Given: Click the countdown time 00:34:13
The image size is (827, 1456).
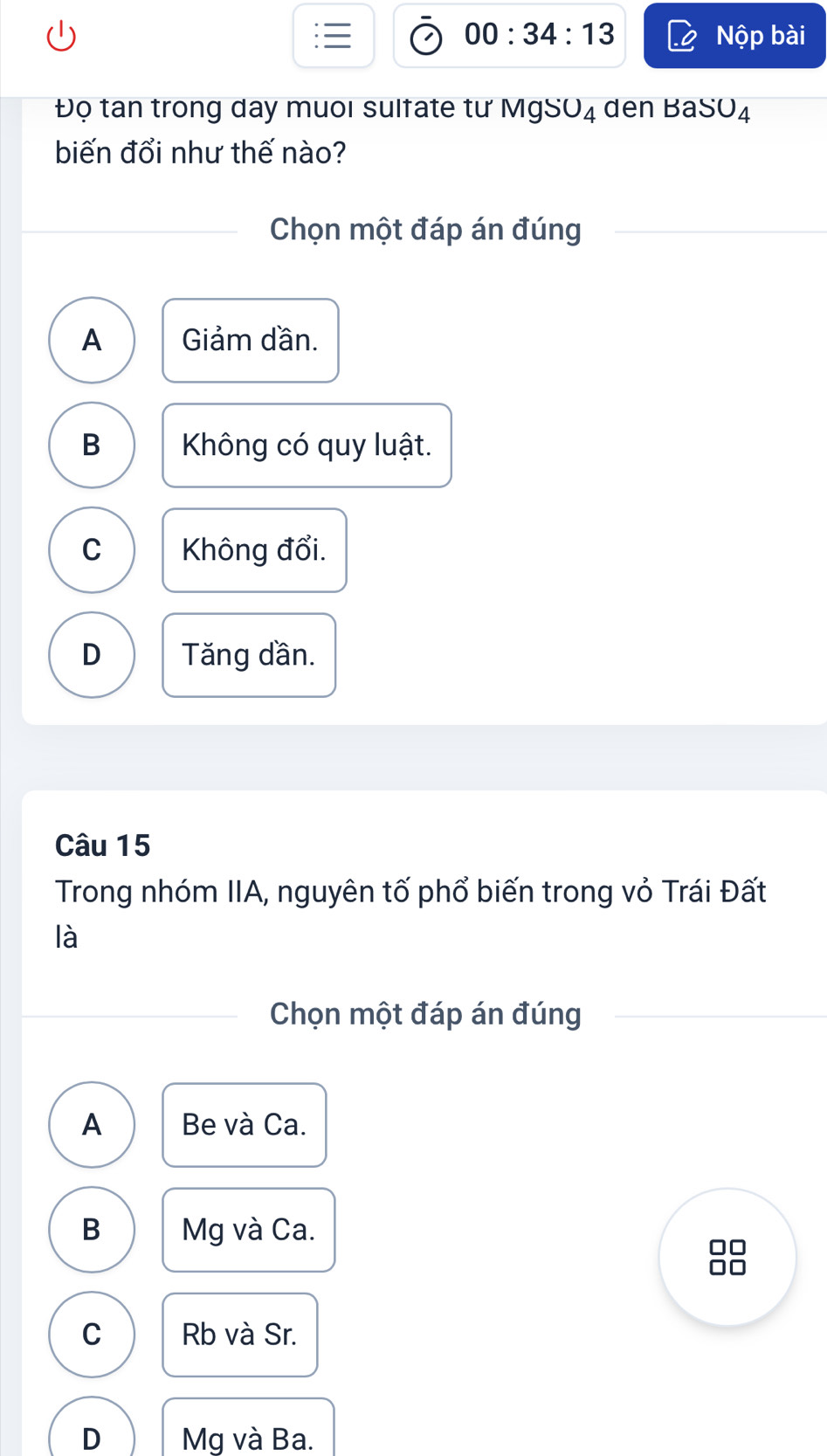Looking at the screenshot, I should pyautogui.click(x=539, y=35).
